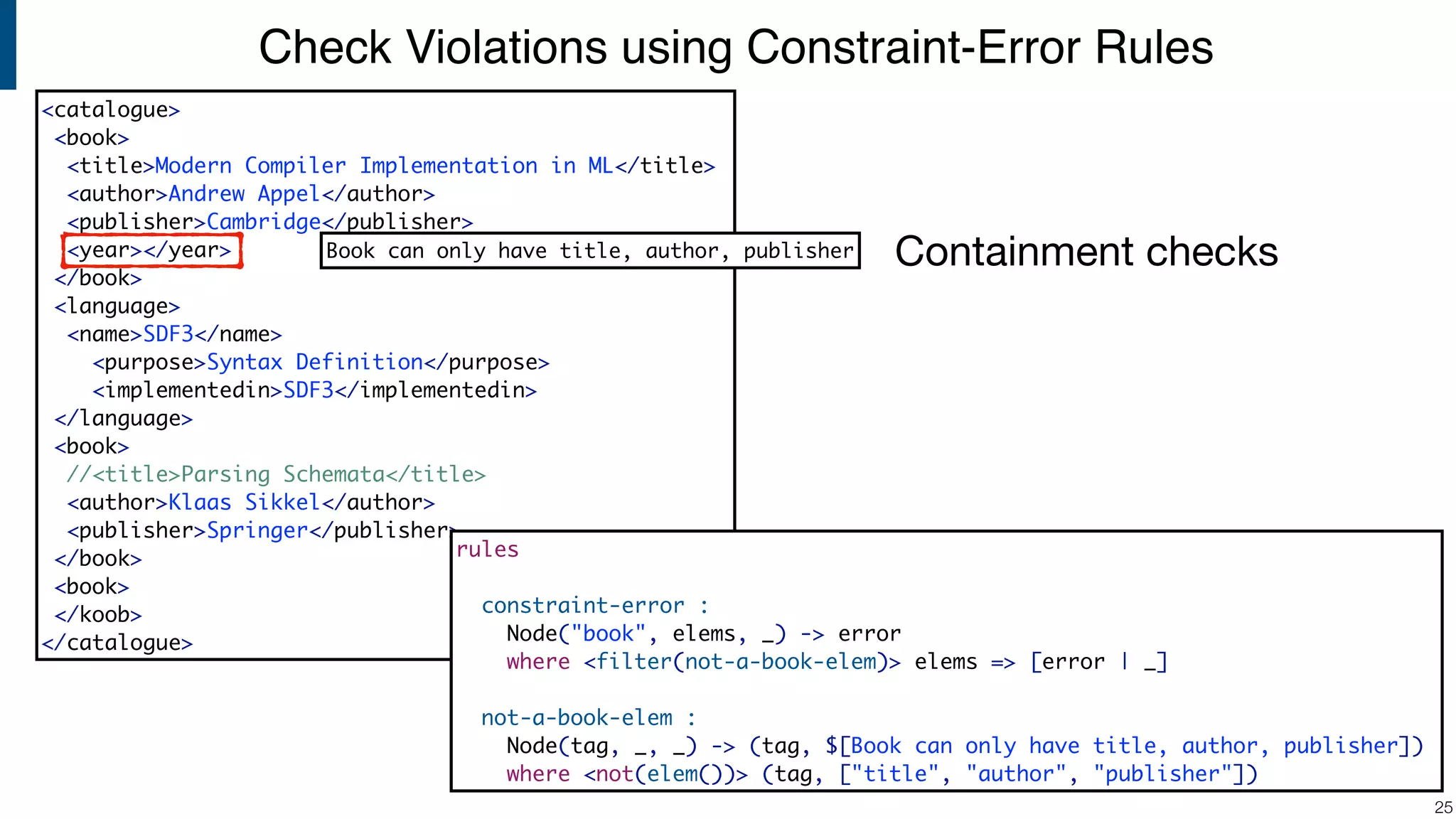Image resolution: width=1456 pixels, height=819 pixels.
Task: Click the author line 'Klaas Sikkel'
Action: (x=251, y=503)
